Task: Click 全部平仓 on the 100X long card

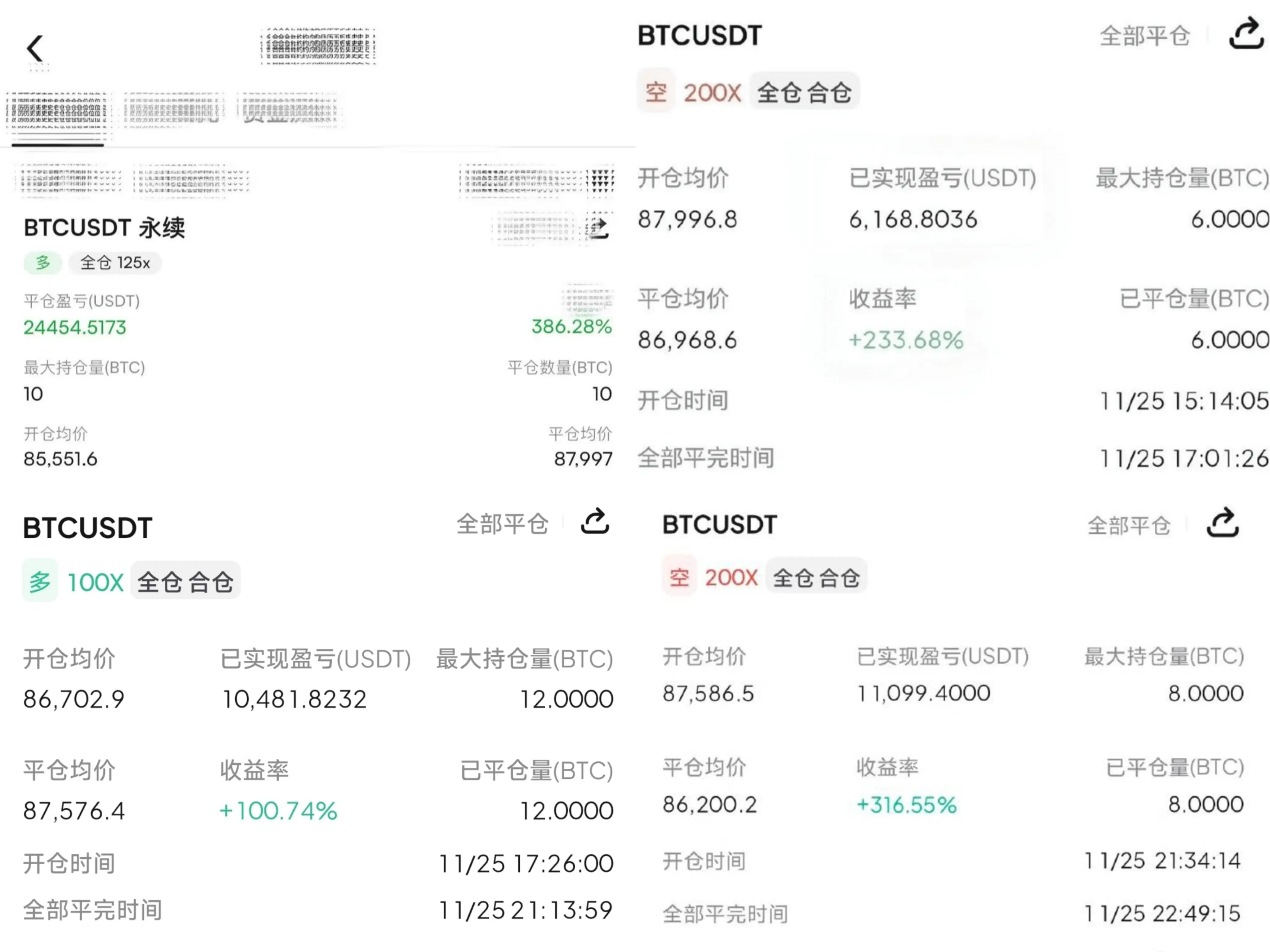Action: tap(502, 524)
